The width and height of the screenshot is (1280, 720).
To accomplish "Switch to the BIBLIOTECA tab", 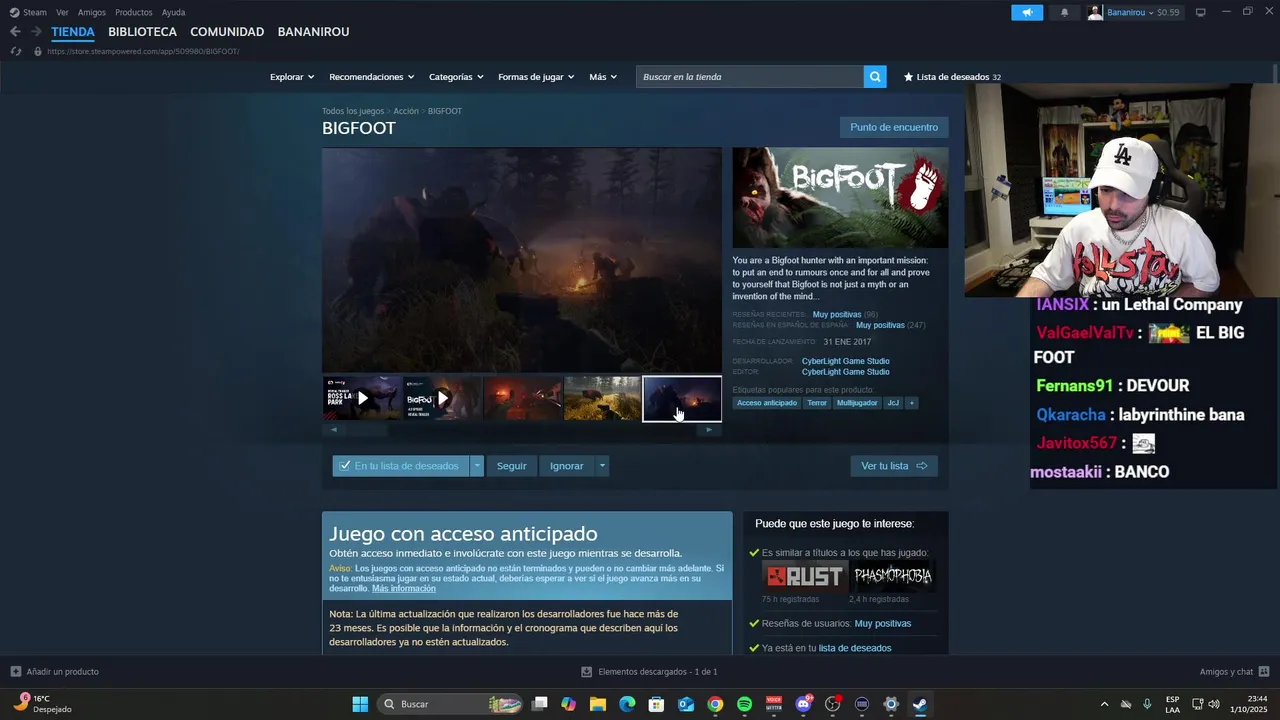I will tap(142, 32).
